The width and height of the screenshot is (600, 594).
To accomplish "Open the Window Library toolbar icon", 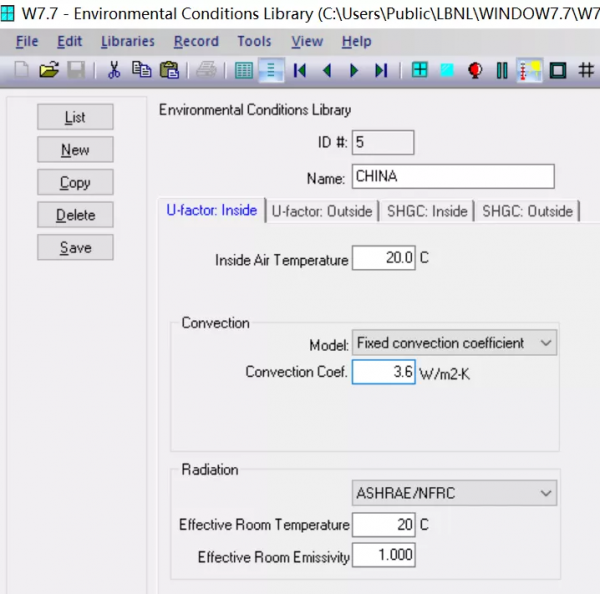I will click(420, 70).
